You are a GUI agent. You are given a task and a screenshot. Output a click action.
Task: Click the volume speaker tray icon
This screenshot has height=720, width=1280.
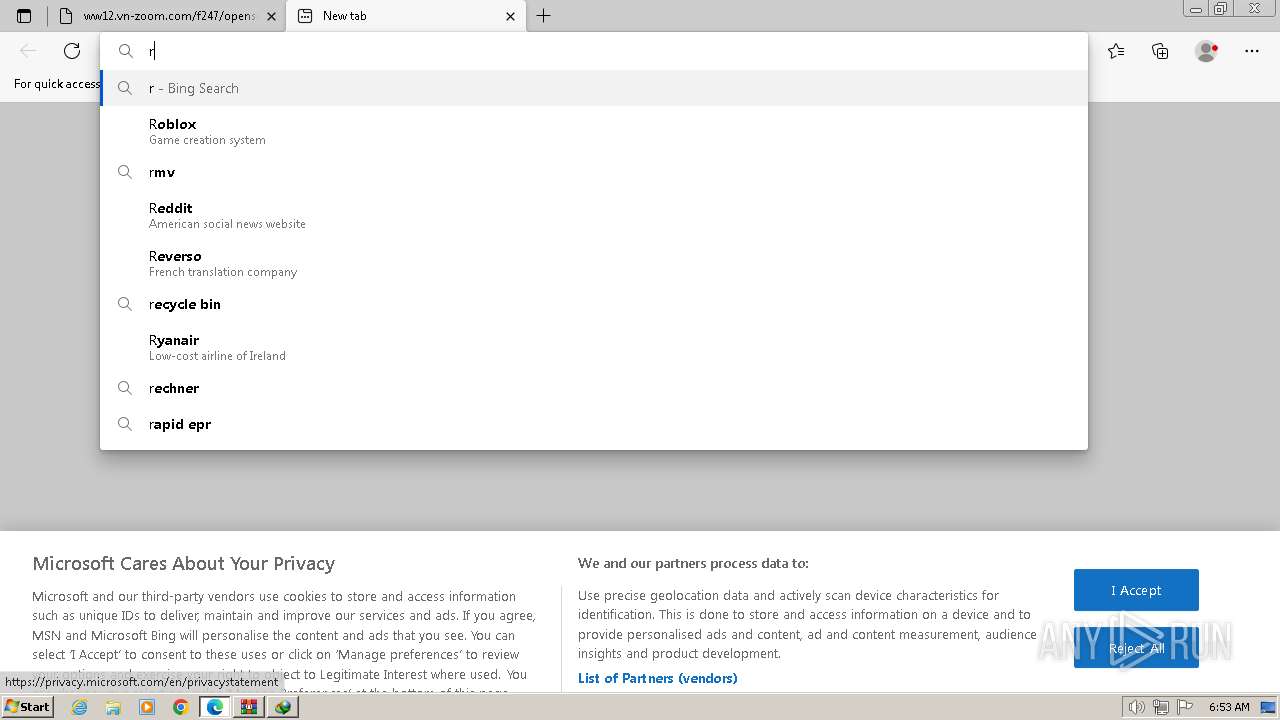[x=1136, y=707]
